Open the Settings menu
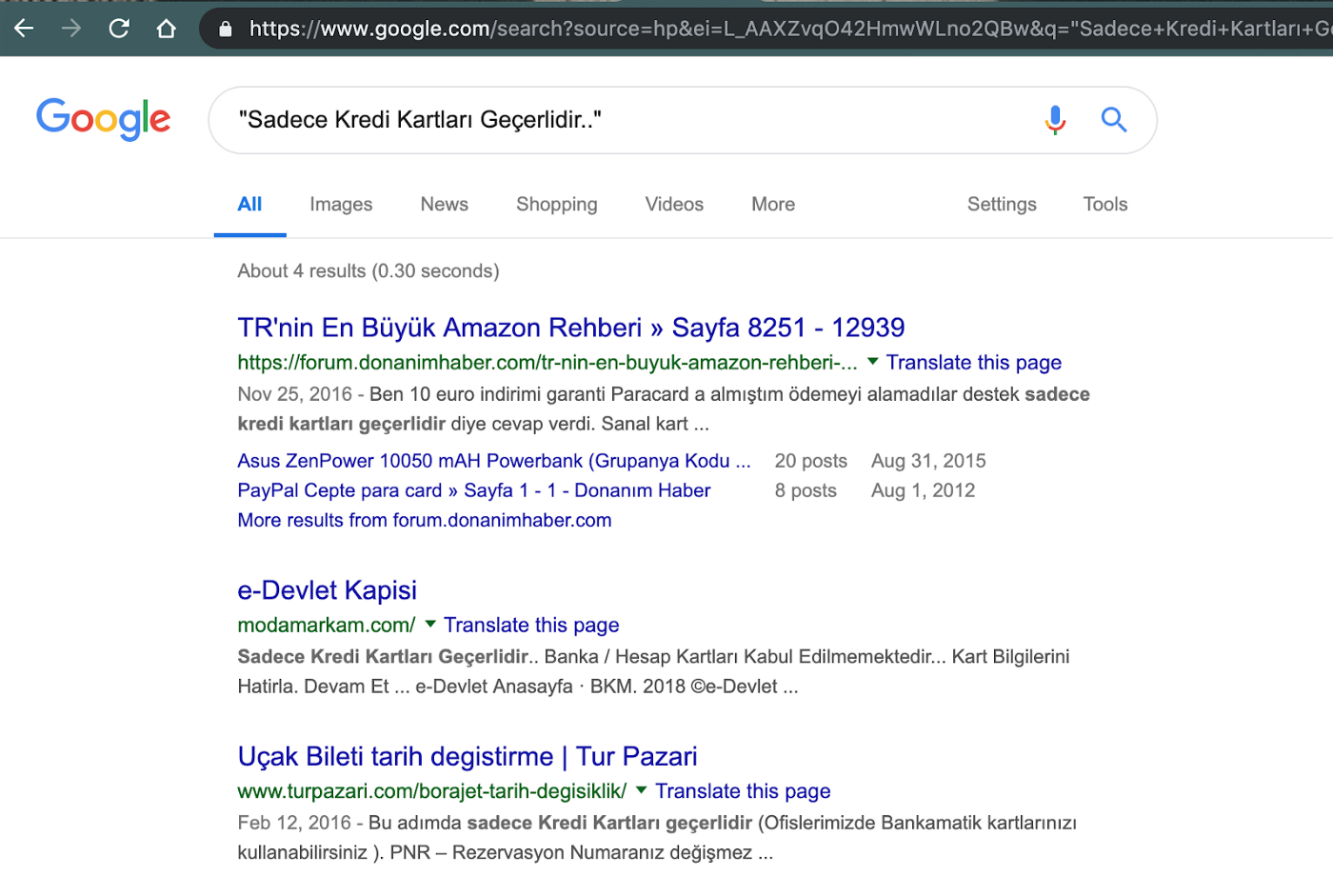The height and width of the screenshot is (896, 1333). coord(1002,204)
